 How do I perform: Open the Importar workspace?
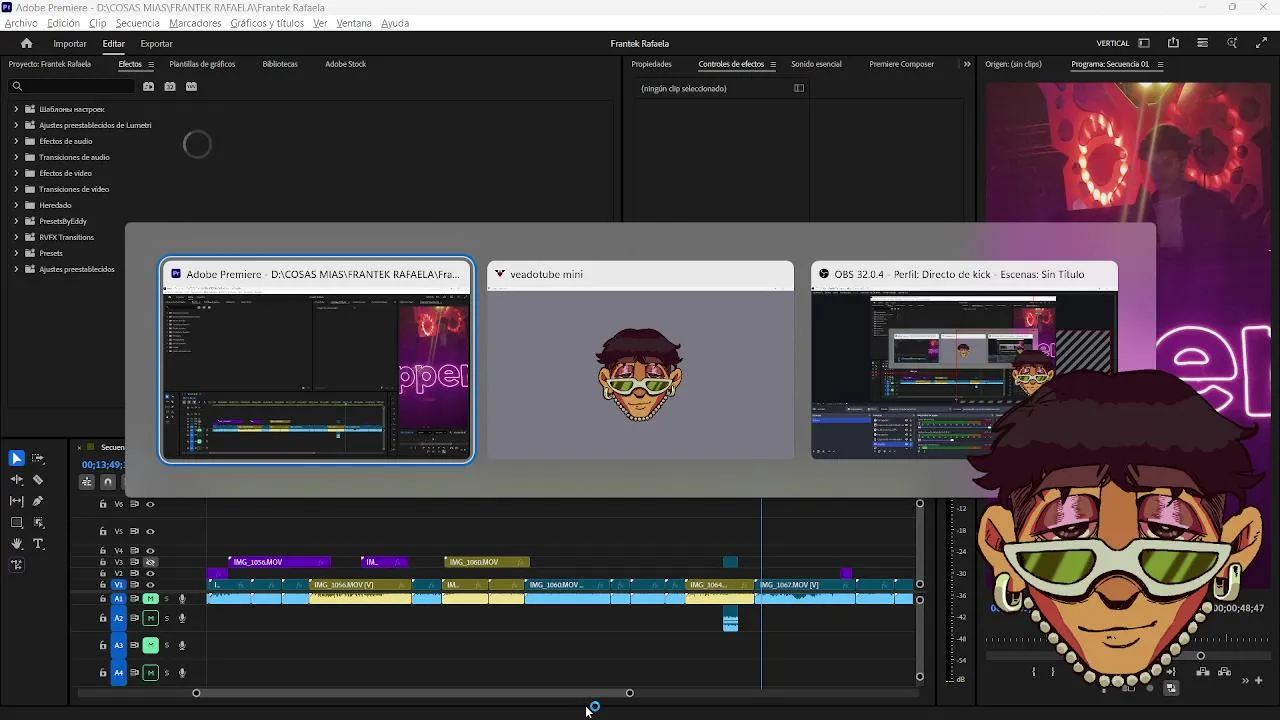pyautogui.click(x=70, y=43)
